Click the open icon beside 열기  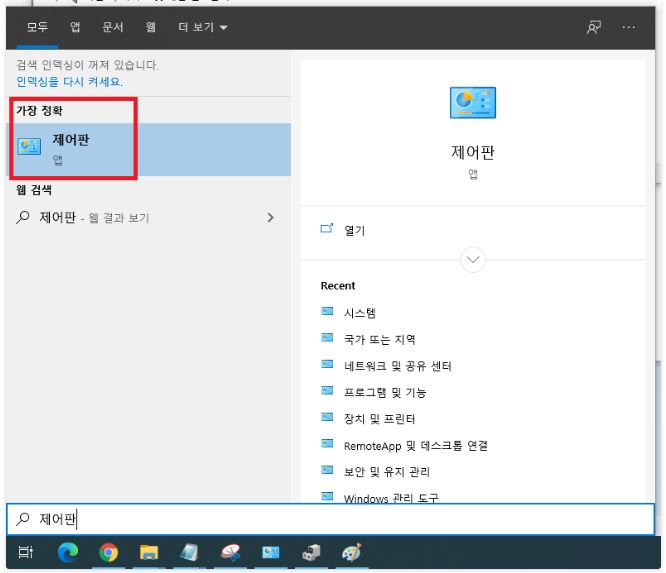coord(327,229)
